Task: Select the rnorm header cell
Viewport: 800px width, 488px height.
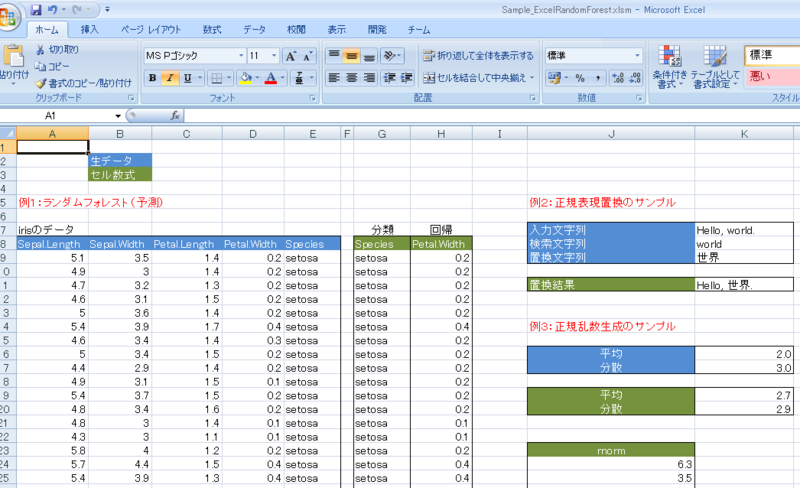Action: pos(611,451)
